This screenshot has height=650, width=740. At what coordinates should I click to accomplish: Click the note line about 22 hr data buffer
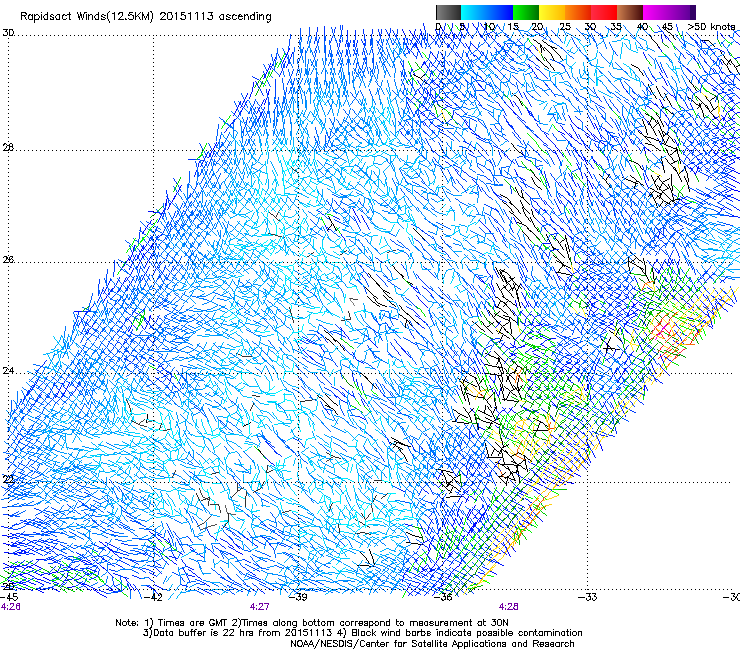tap(362, 633)
